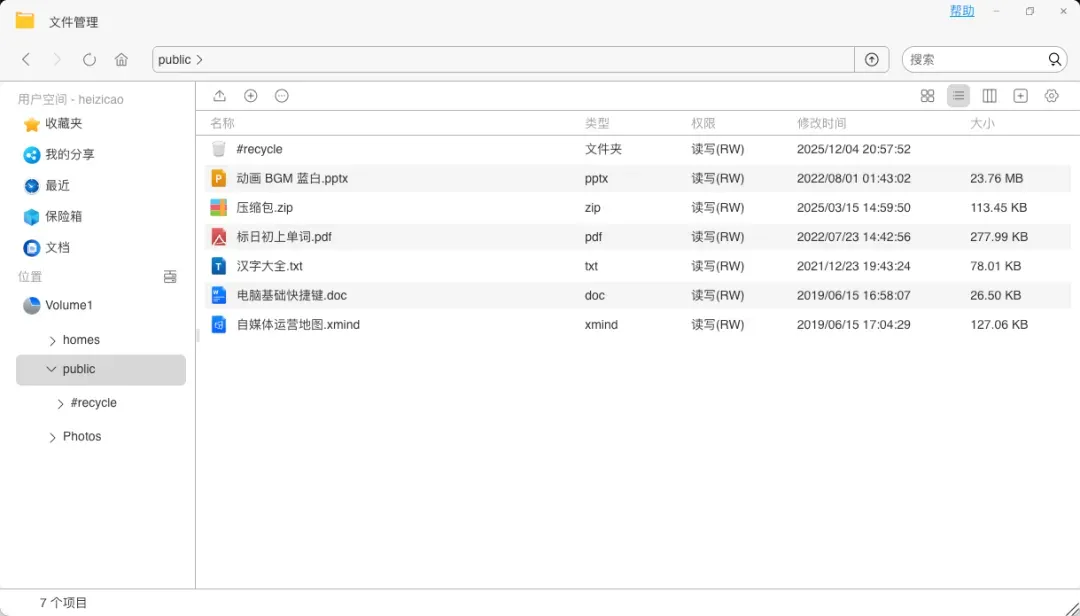The width and height of the screenshot is (1080, 616).
Task: Expand the Photos folder node
Action: (53, 437)
